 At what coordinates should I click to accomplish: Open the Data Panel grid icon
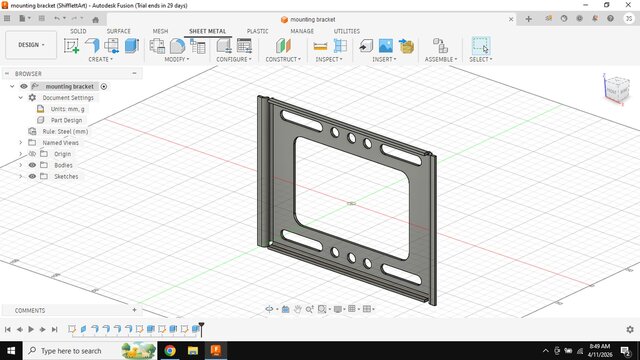pyautogui.click(x=7, y=18)
